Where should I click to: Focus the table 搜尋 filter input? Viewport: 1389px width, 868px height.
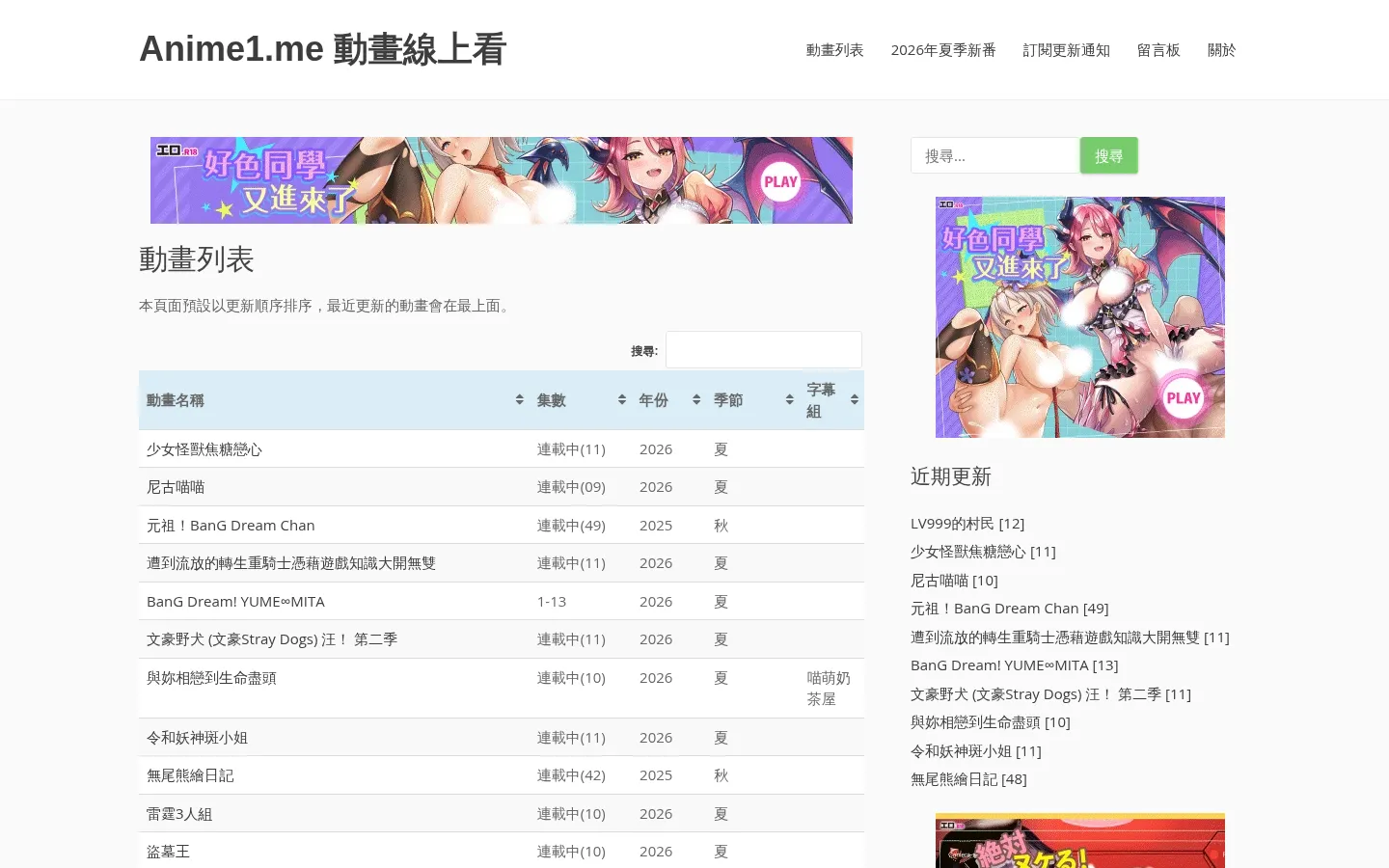(x=764, y=350)
